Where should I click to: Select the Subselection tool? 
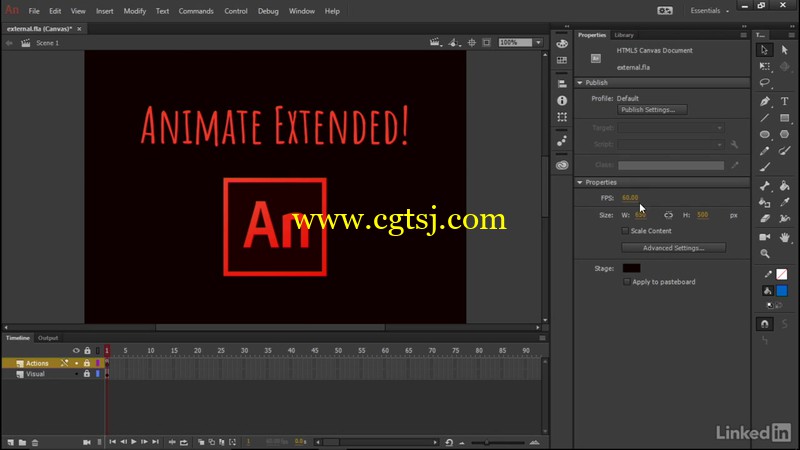pyautogui.click(x=784, y=50)
